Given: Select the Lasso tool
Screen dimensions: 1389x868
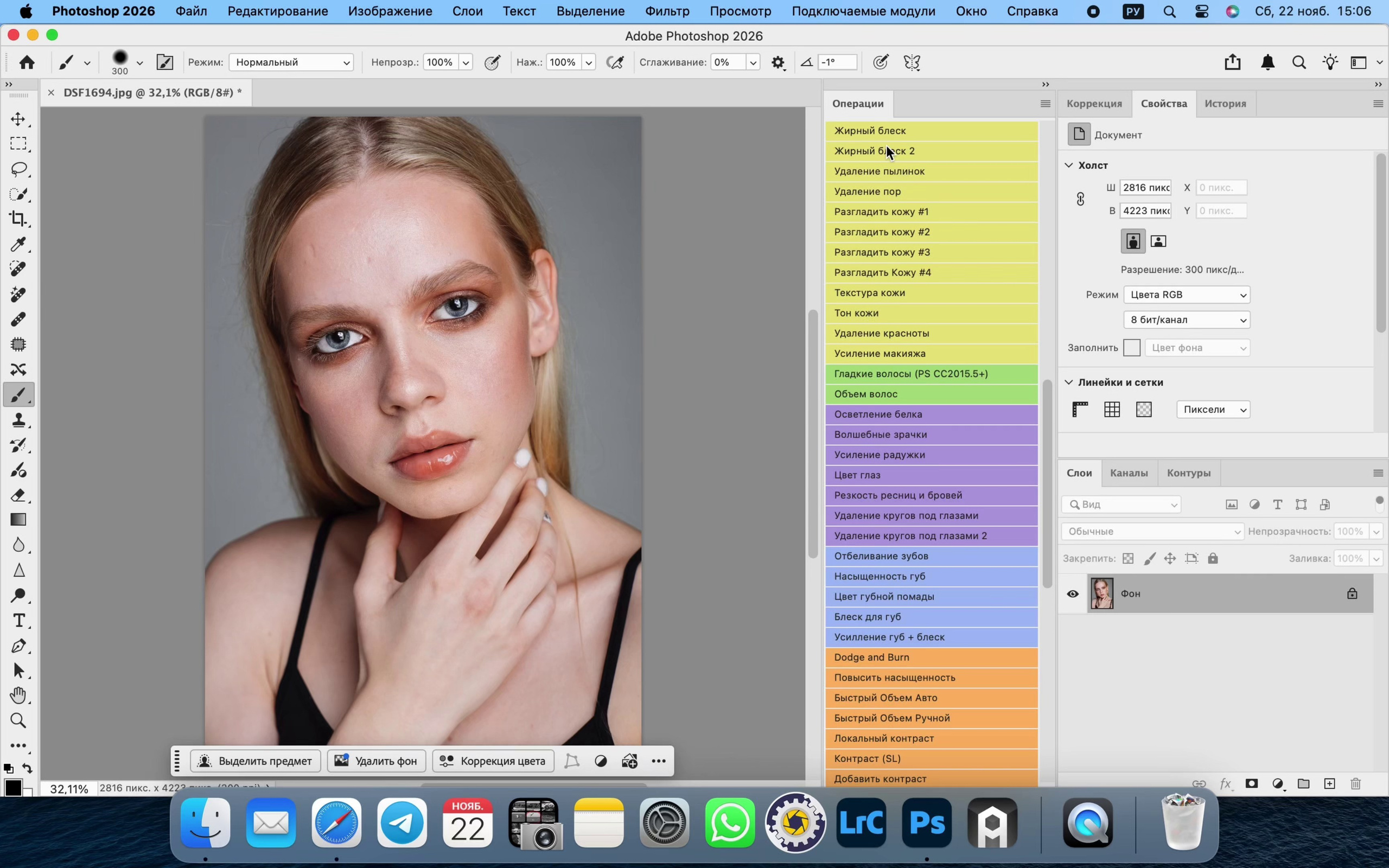Looking at the screenshot, I should click(18, 169).
